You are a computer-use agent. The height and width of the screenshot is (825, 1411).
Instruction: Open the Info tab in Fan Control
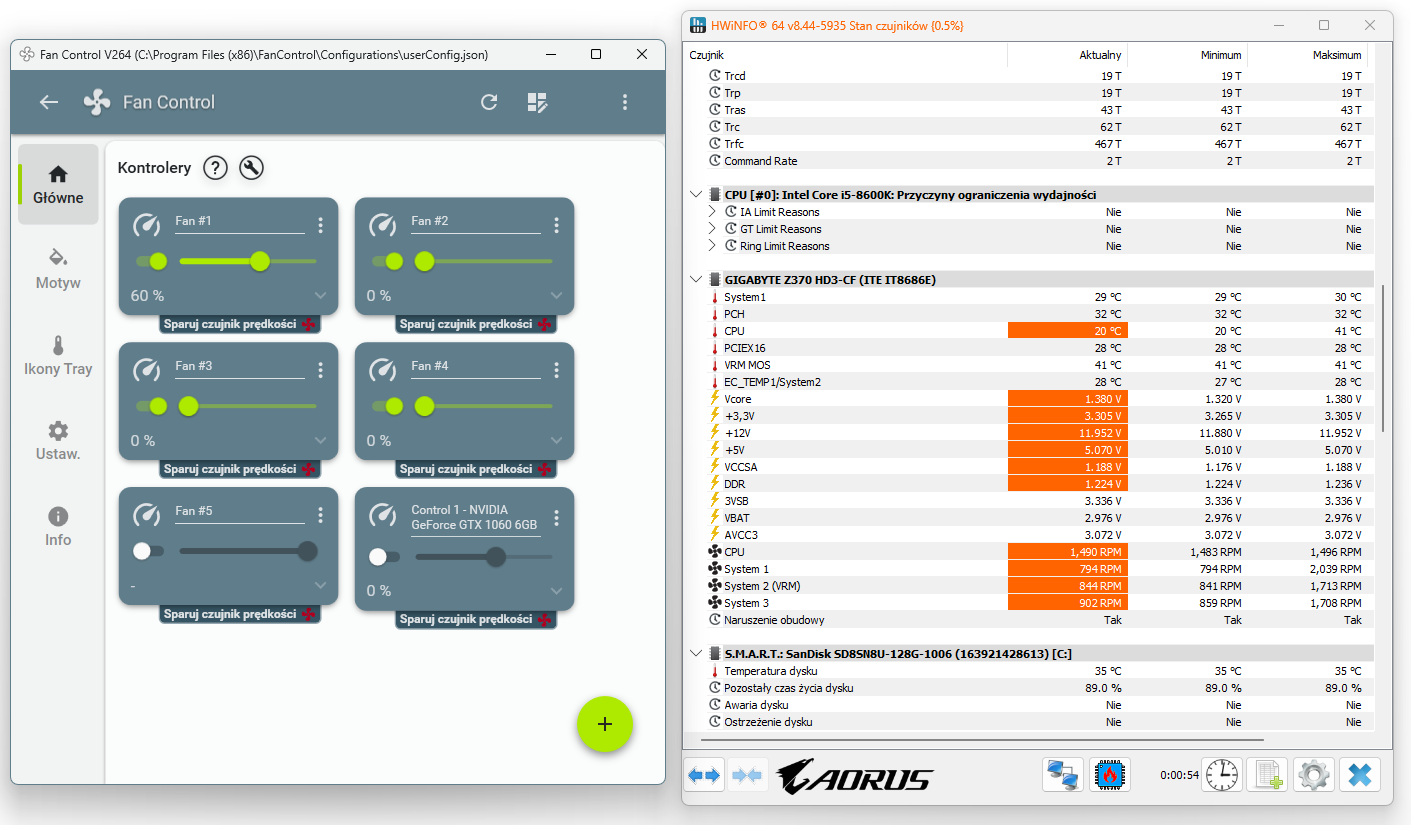(x=58, y=526)
